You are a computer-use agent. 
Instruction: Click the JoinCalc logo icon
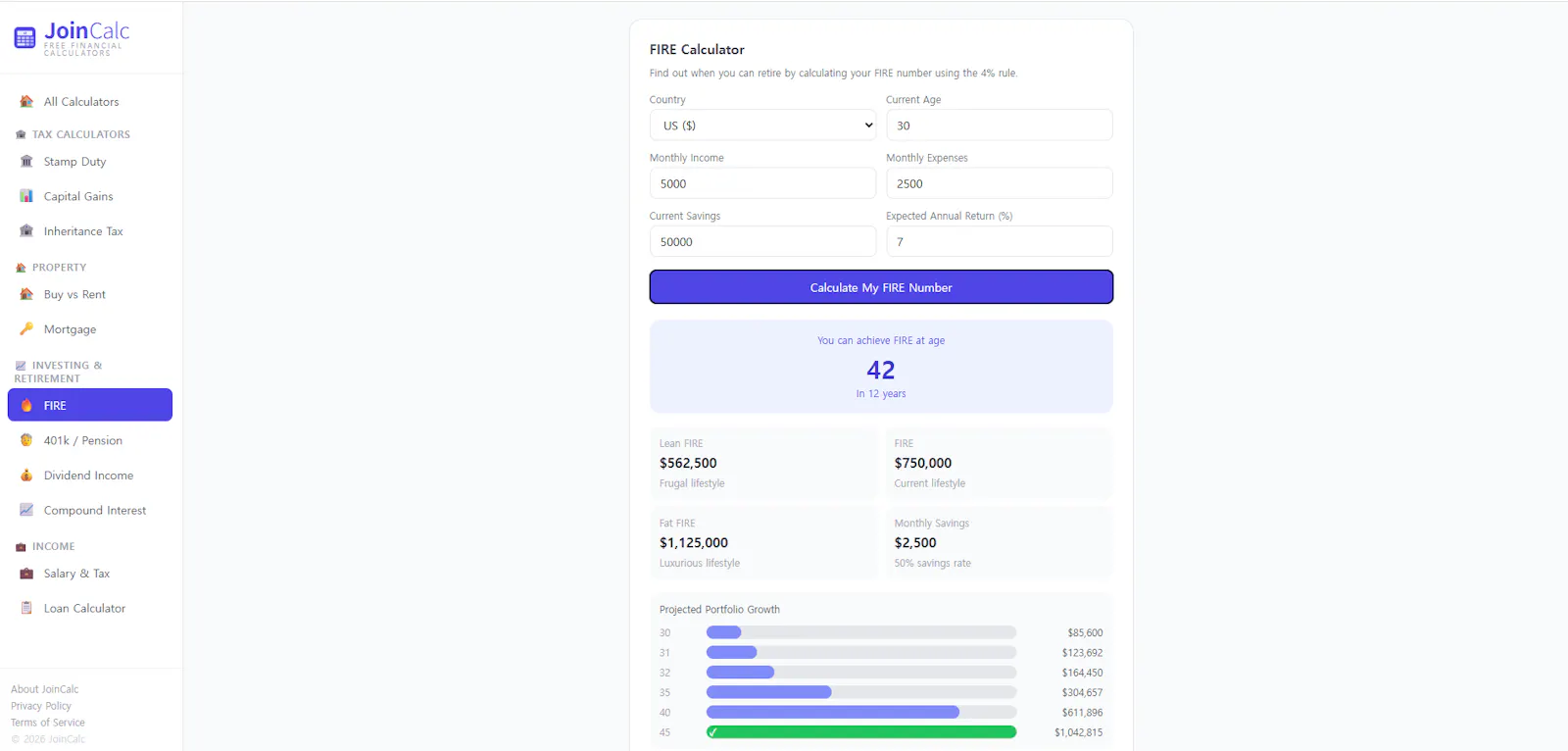(25, 38)
